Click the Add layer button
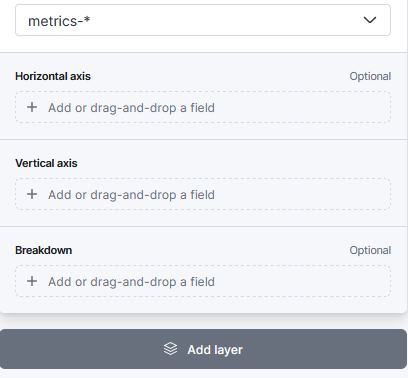The width and height of the screenshot is (408, 378). [203, 349]
